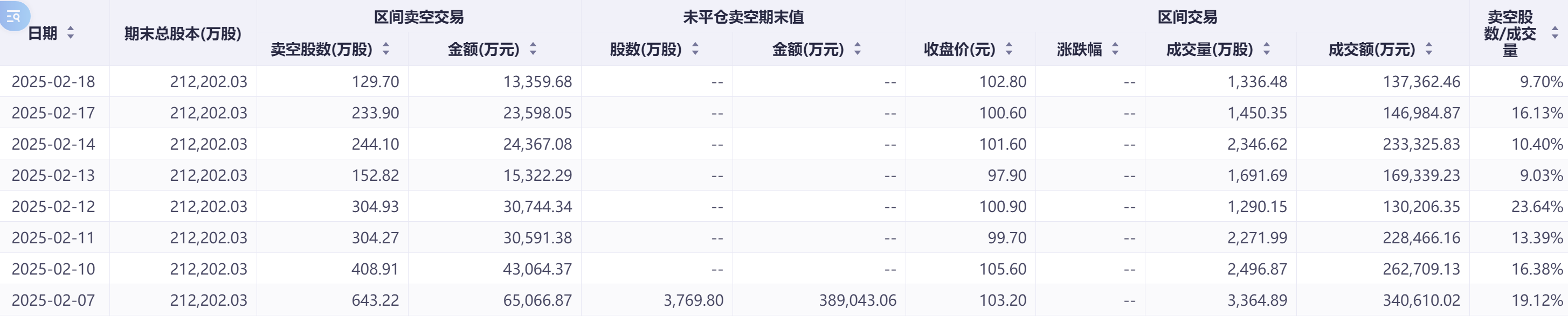Select the 2025-02-07 date cell

click(x=53, y=300)
